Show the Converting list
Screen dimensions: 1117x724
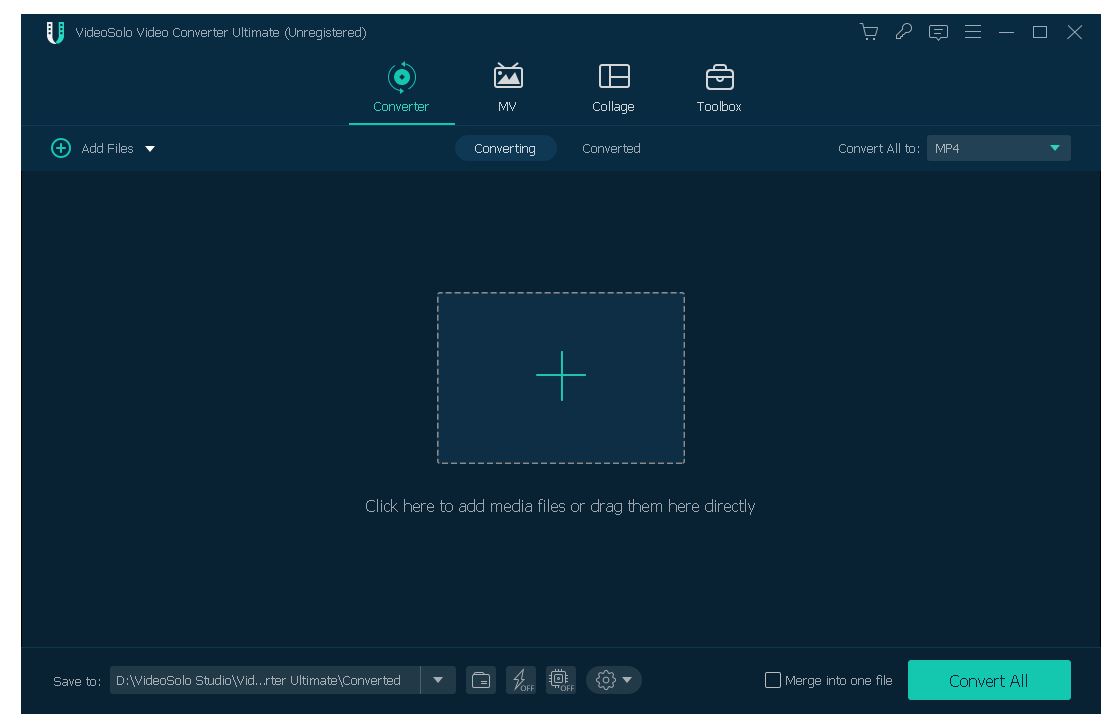pyautogui.click(x=505, y=148)
